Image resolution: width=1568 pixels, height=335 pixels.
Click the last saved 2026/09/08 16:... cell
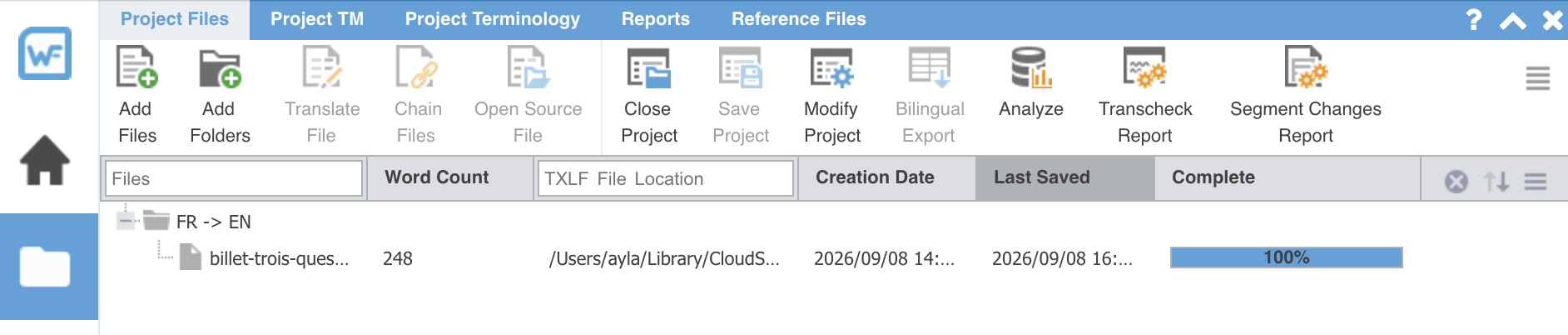pos(1063,258)
